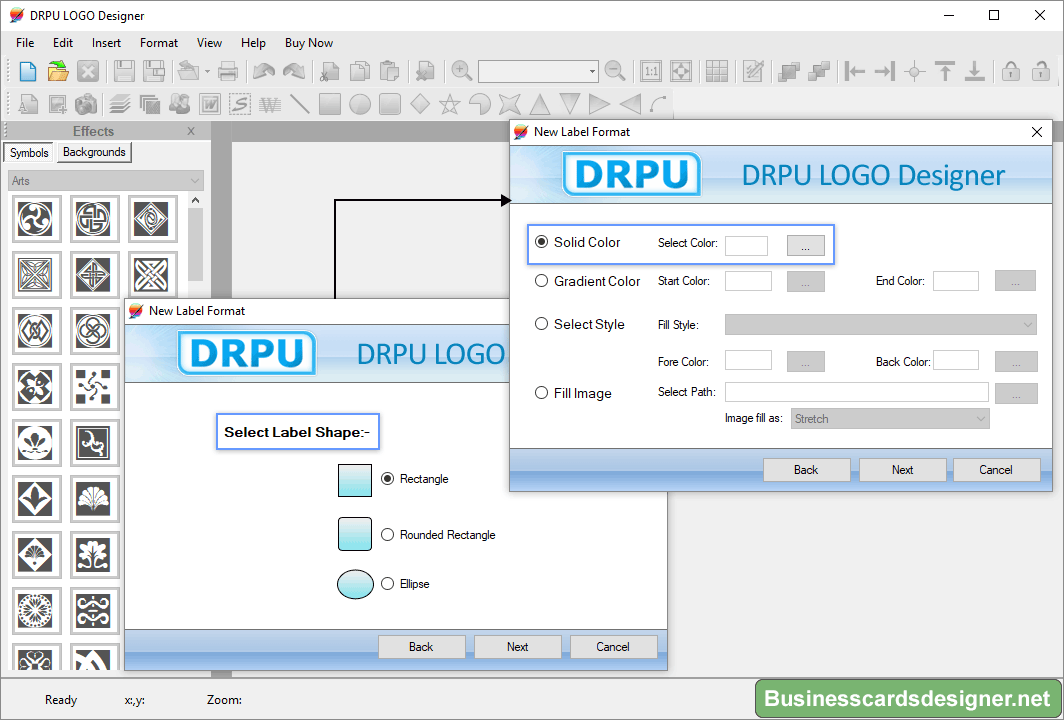The width and height of the screenshot is (1064, 720).
Task: Select the Fill Image radio button
Action: point(542,392)
